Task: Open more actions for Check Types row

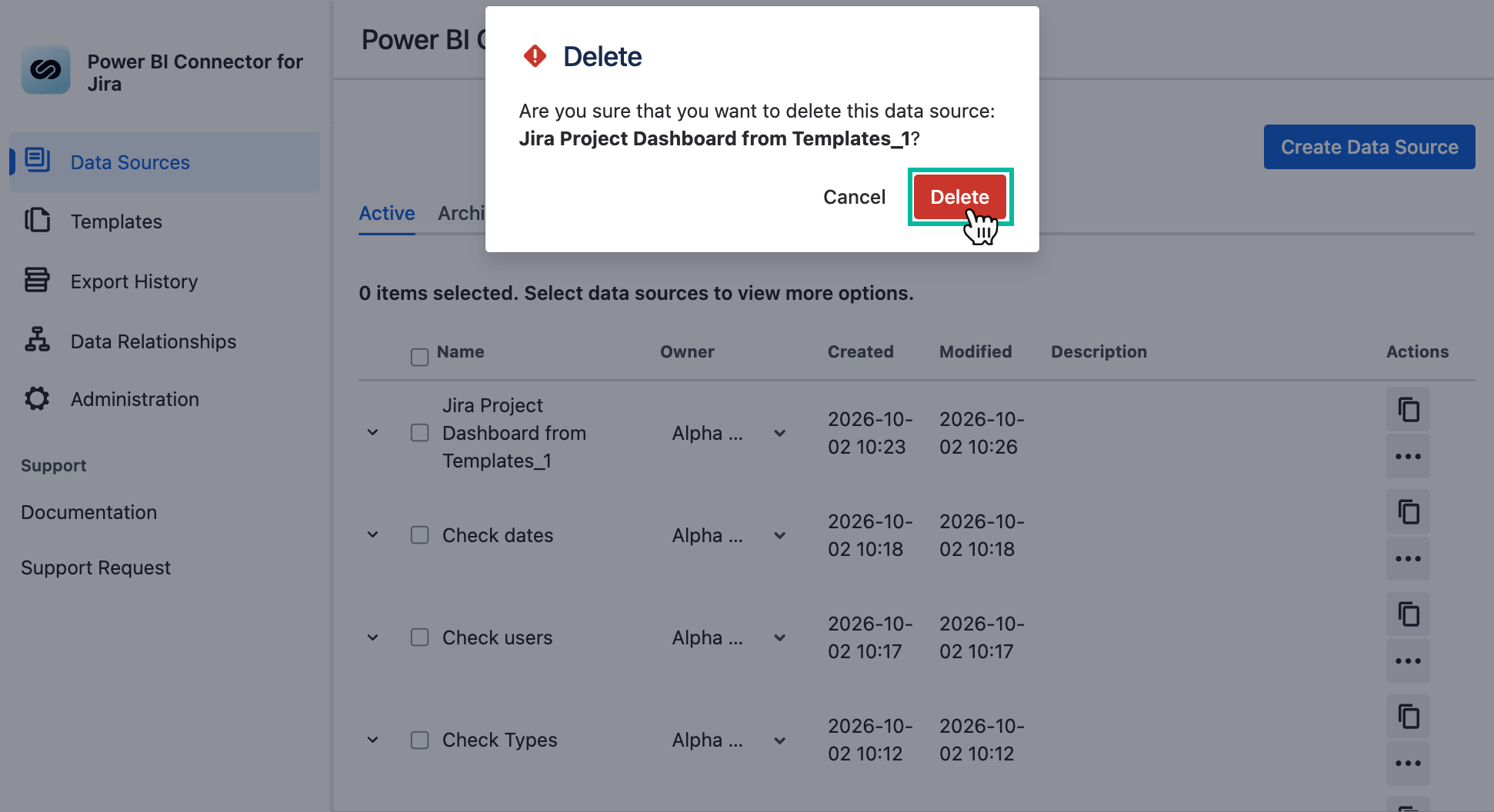Action: [x=1408, y=764]
